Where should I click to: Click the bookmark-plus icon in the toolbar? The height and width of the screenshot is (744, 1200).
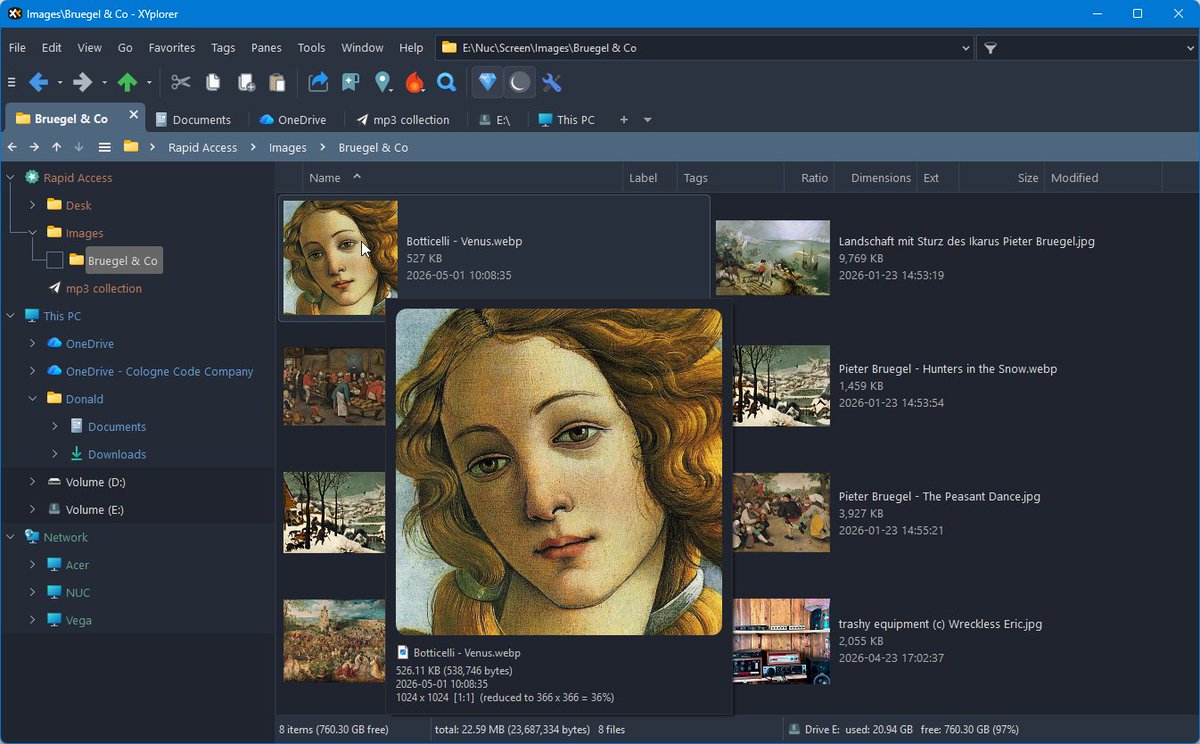pos(350,82)
